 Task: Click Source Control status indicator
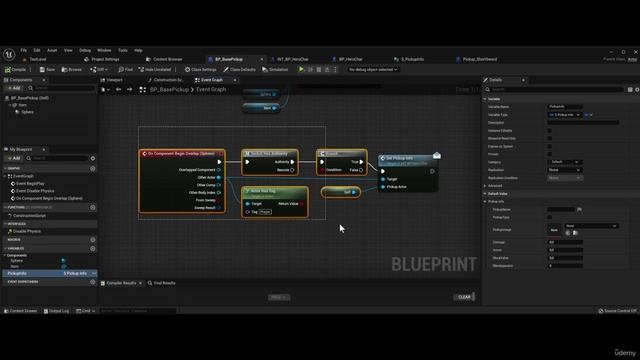click(617, 311)
